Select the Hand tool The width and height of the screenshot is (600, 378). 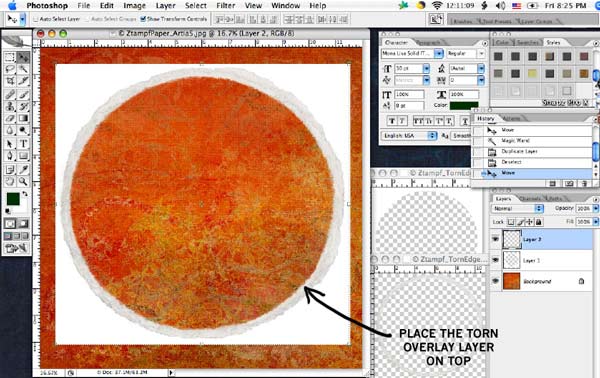coord(10,181)
